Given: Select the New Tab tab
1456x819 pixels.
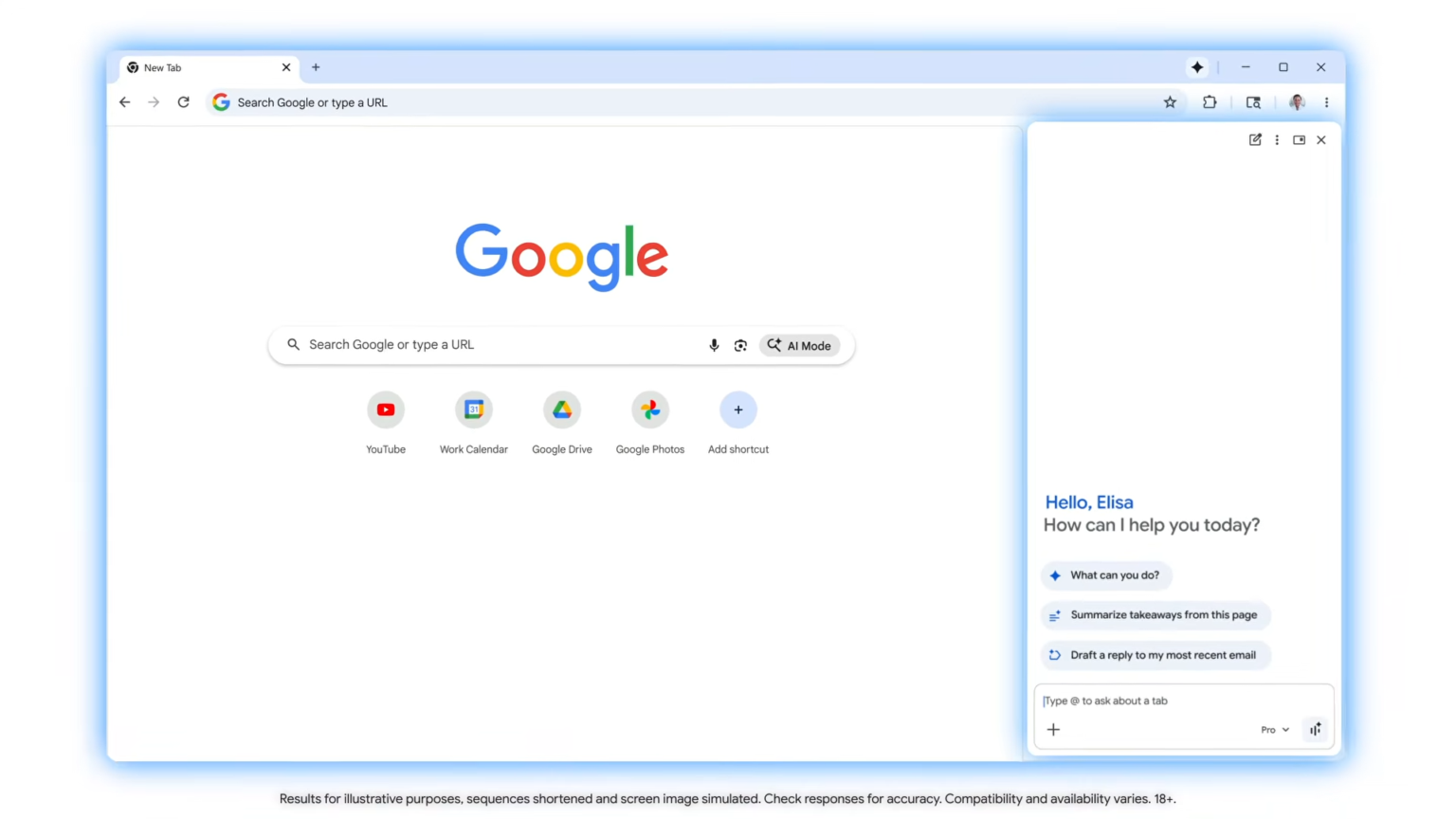Looking at the screenshot, I should (209, 67).
